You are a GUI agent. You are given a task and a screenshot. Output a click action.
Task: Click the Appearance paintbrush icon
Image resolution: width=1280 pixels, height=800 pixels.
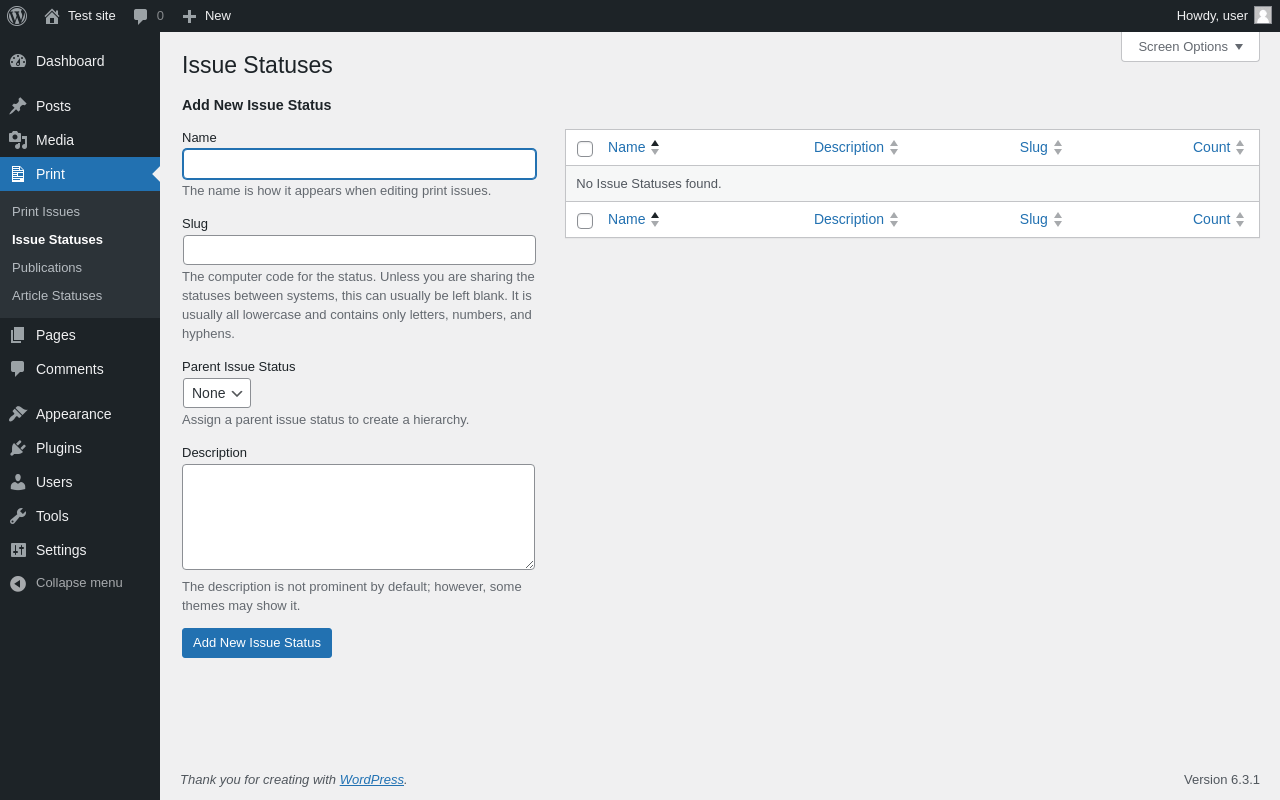tap(18, 414)
